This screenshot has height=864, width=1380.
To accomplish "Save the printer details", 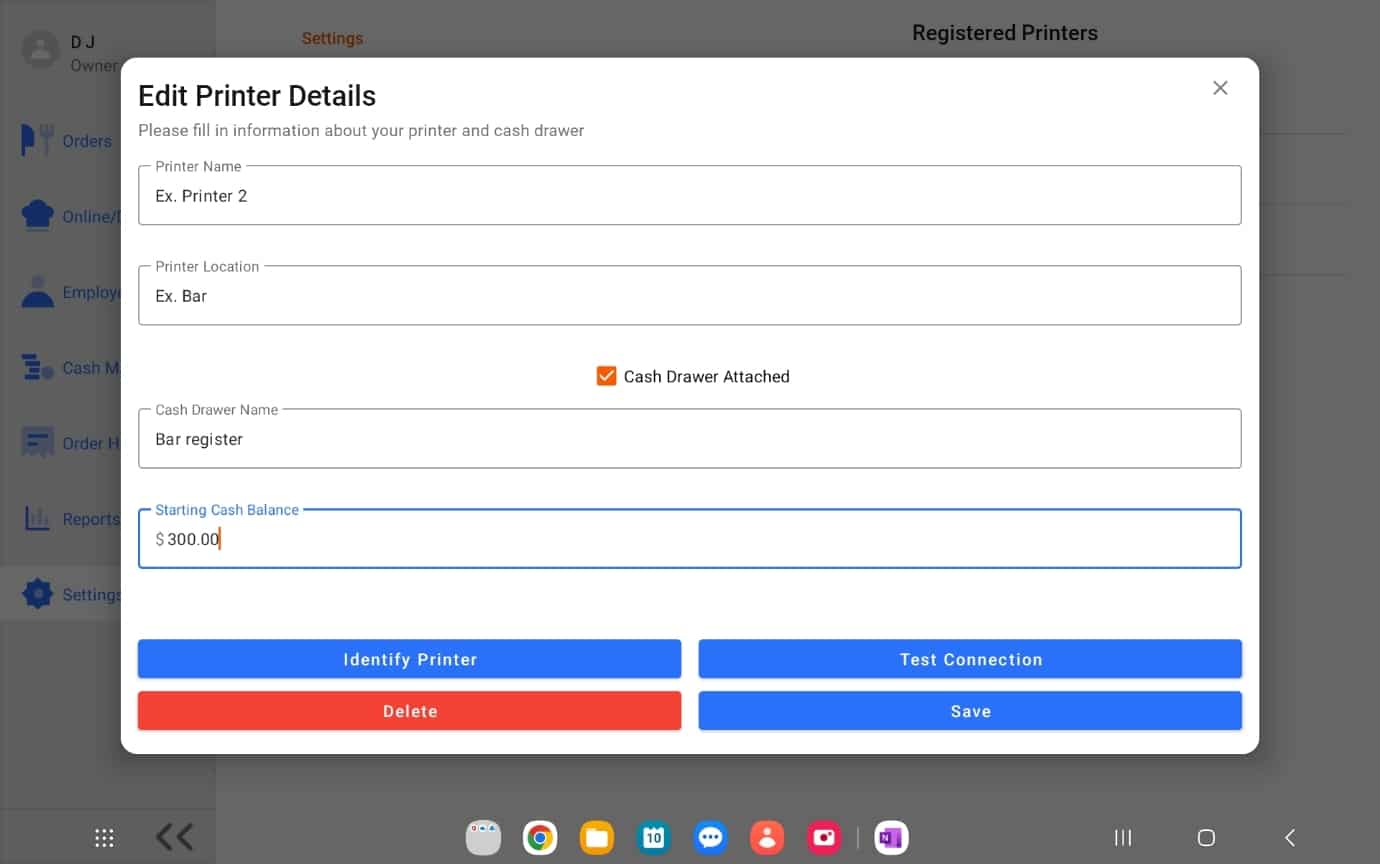I will (x=970, y=711).
